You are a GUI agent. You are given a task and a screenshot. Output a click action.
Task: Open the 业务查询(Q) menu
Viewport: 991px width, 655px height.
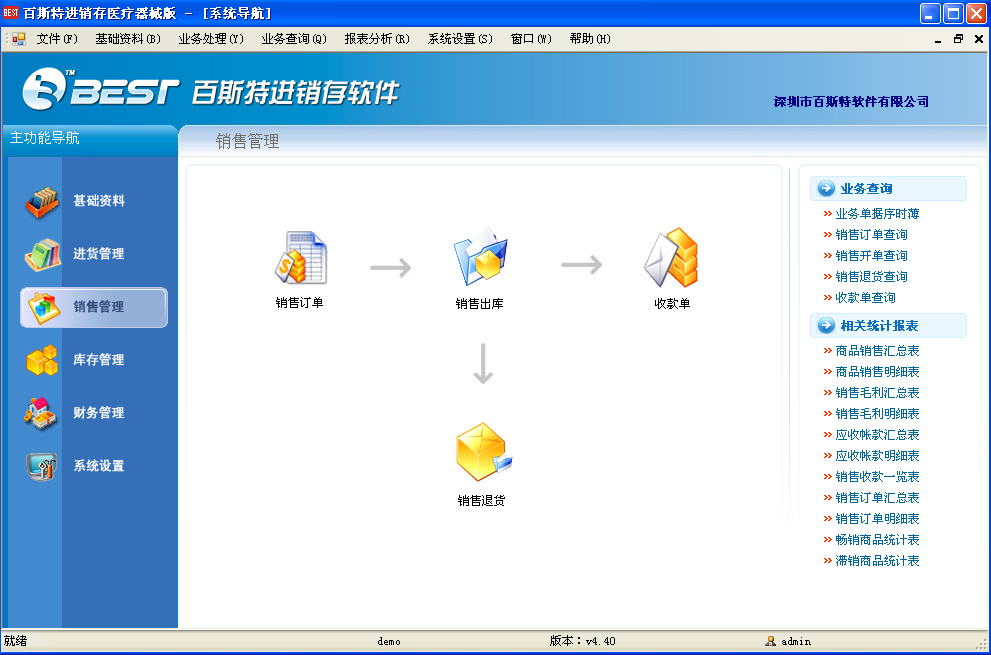pos(294,39)
